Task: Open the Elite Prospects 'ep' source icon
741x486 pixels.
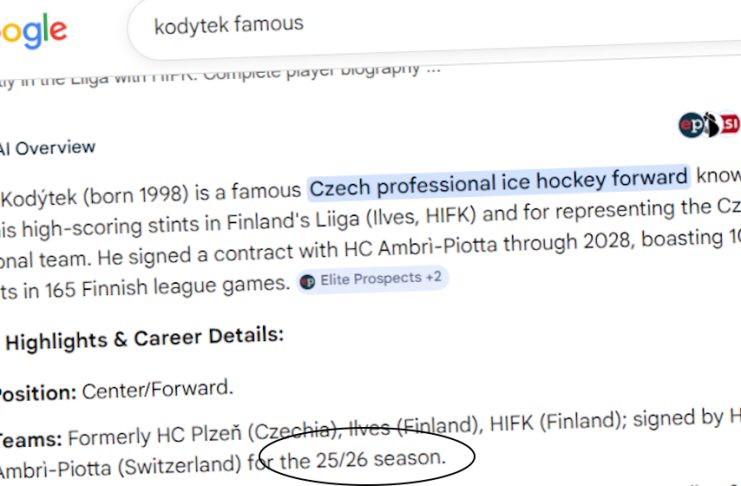Action: pyautogui.click(x=689, y=124)
